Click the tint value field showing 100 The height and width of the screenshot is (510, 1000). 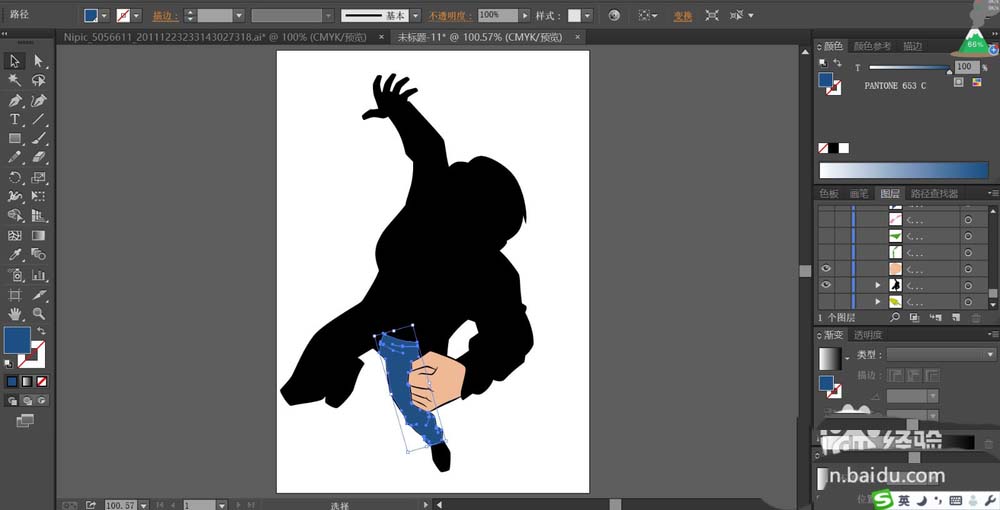[x=966, y=66]
